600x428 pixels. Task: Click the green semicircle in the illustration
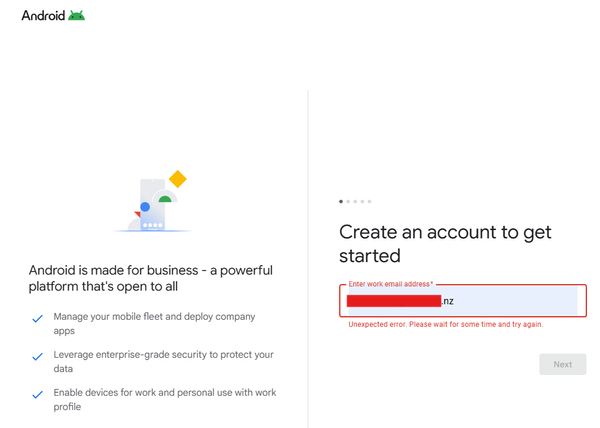pos(165,199)
